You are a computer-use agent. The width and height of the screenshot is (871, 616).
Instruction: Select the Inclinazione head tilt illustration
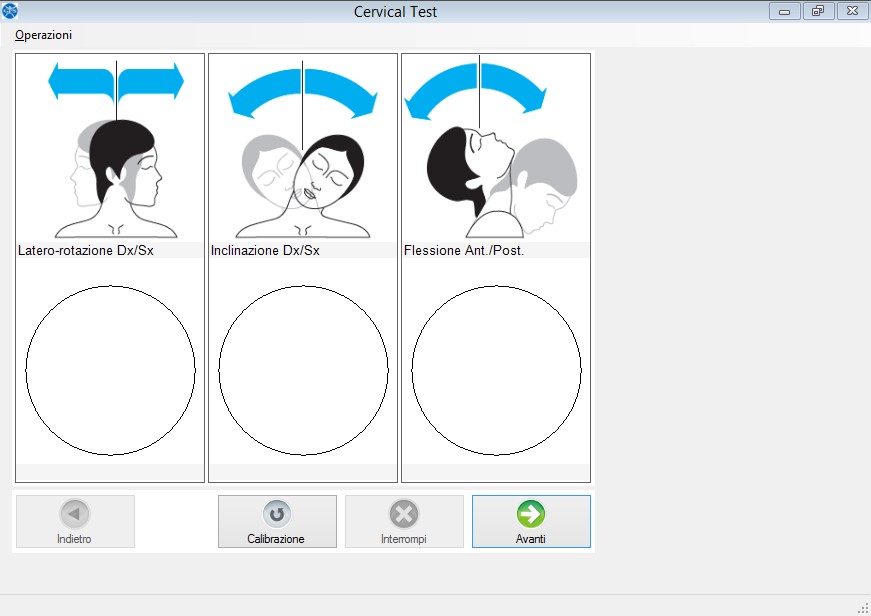(x=303, y=149)
